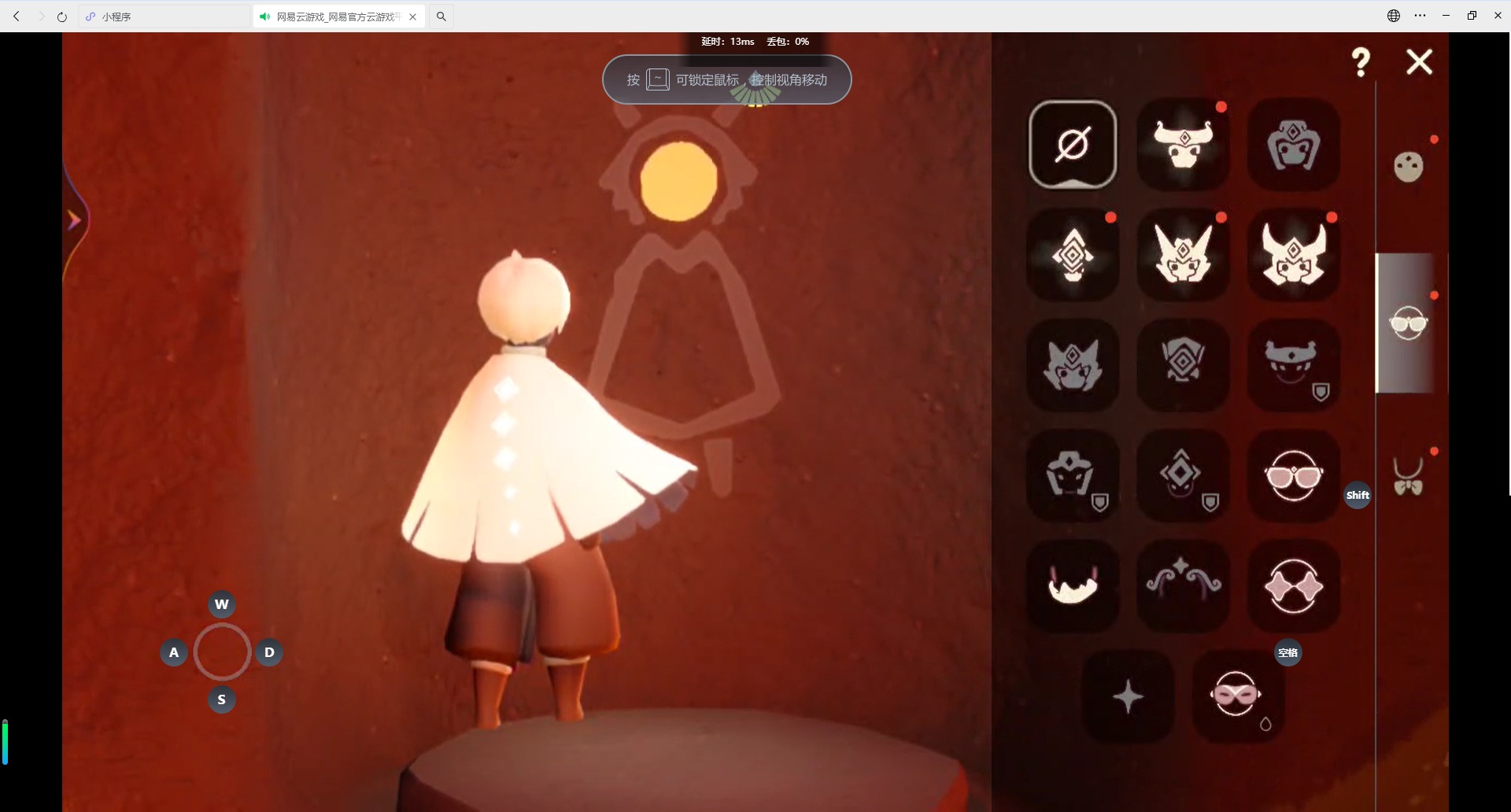The height and width of the screenshot is (812, 1511).
Task: Equip the tall pointed-ear mask
Action: [x=1183, y=255]
